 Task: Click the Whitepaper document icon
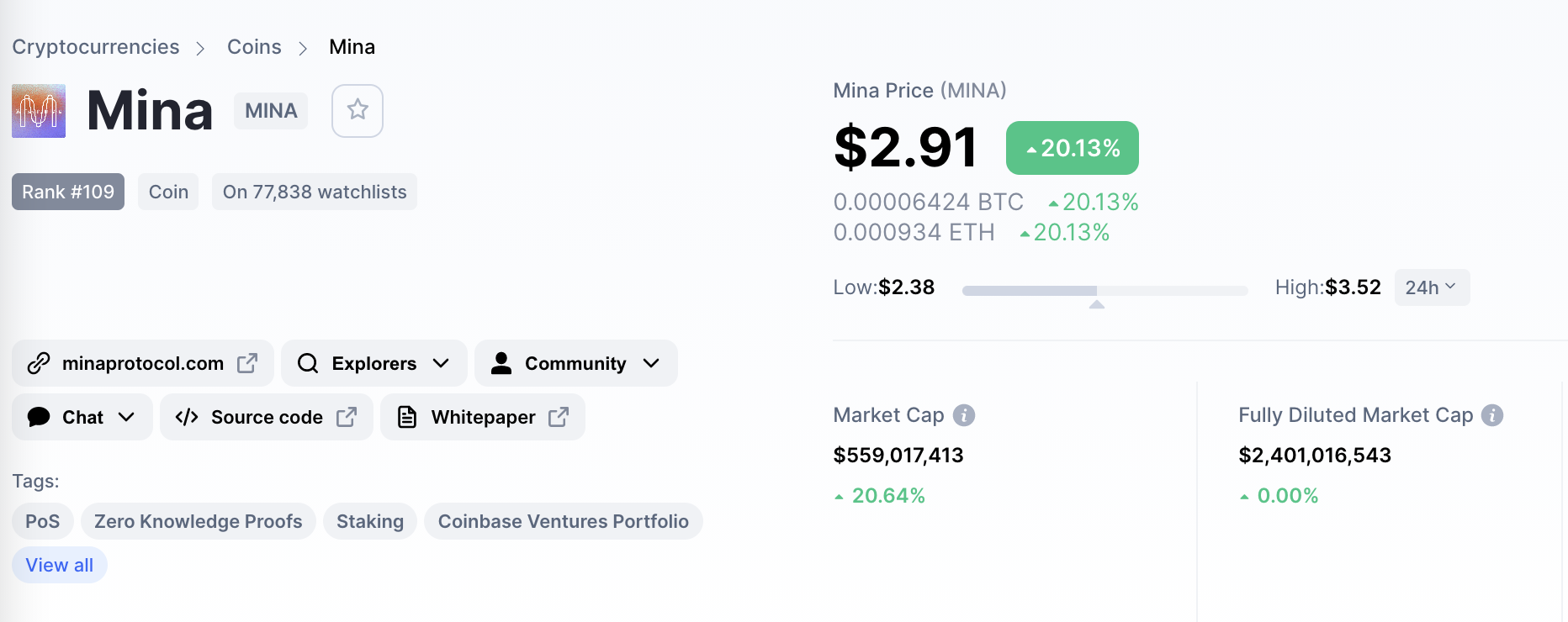[407, 417]
